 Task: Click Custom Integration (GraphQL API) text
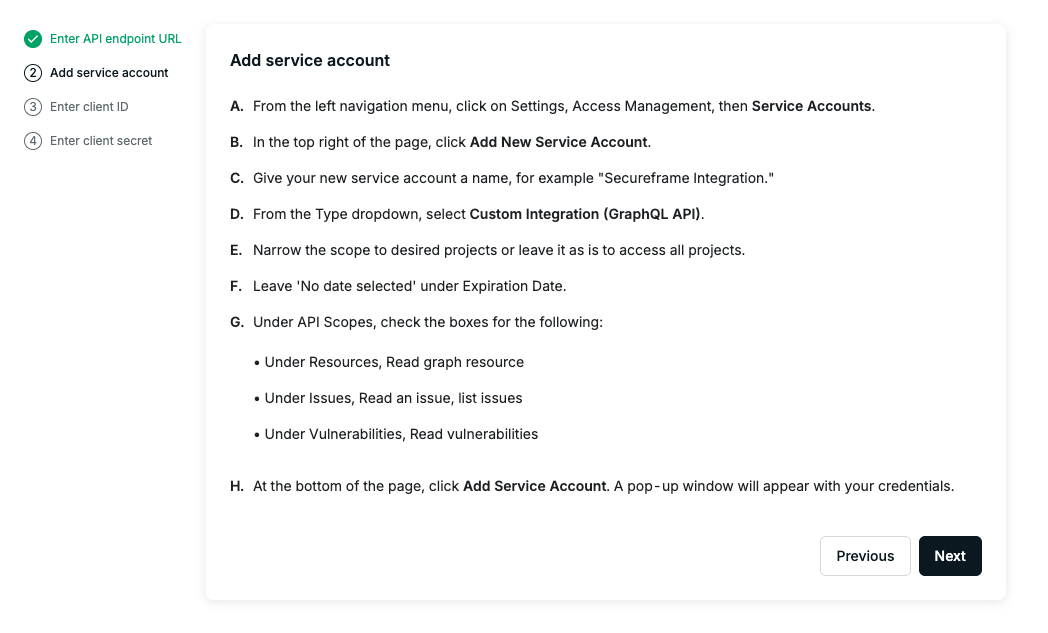coord(585,215)
